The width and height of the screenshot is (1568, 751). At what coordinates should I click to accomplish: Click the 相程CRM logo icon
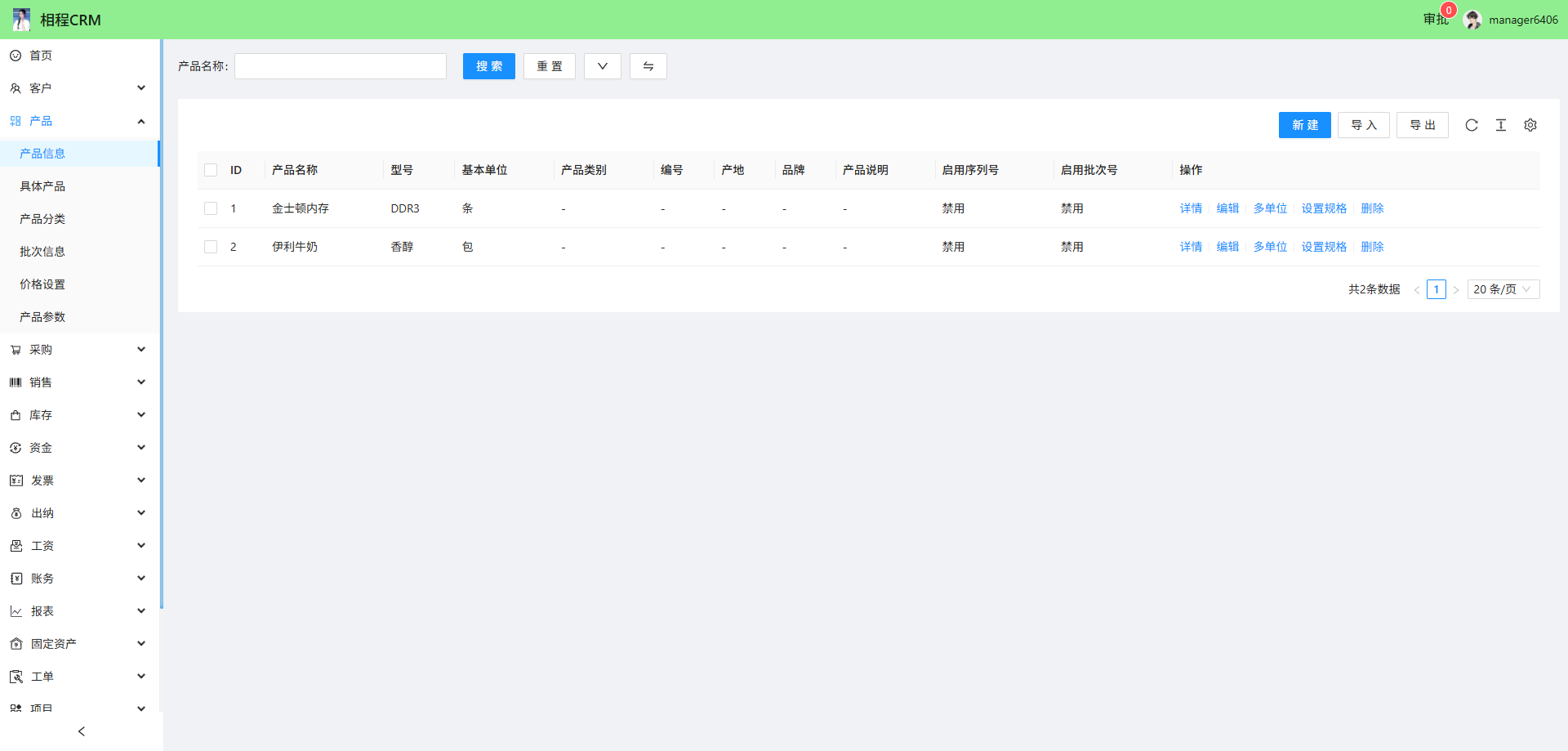tap(22, 20)
